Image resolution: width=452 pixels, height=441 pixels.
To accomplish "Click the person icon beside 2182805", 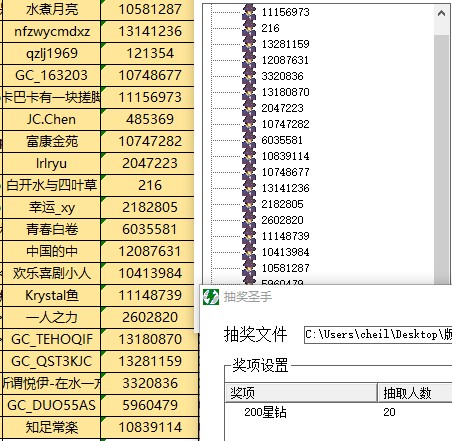I will (x=249, y=204).
